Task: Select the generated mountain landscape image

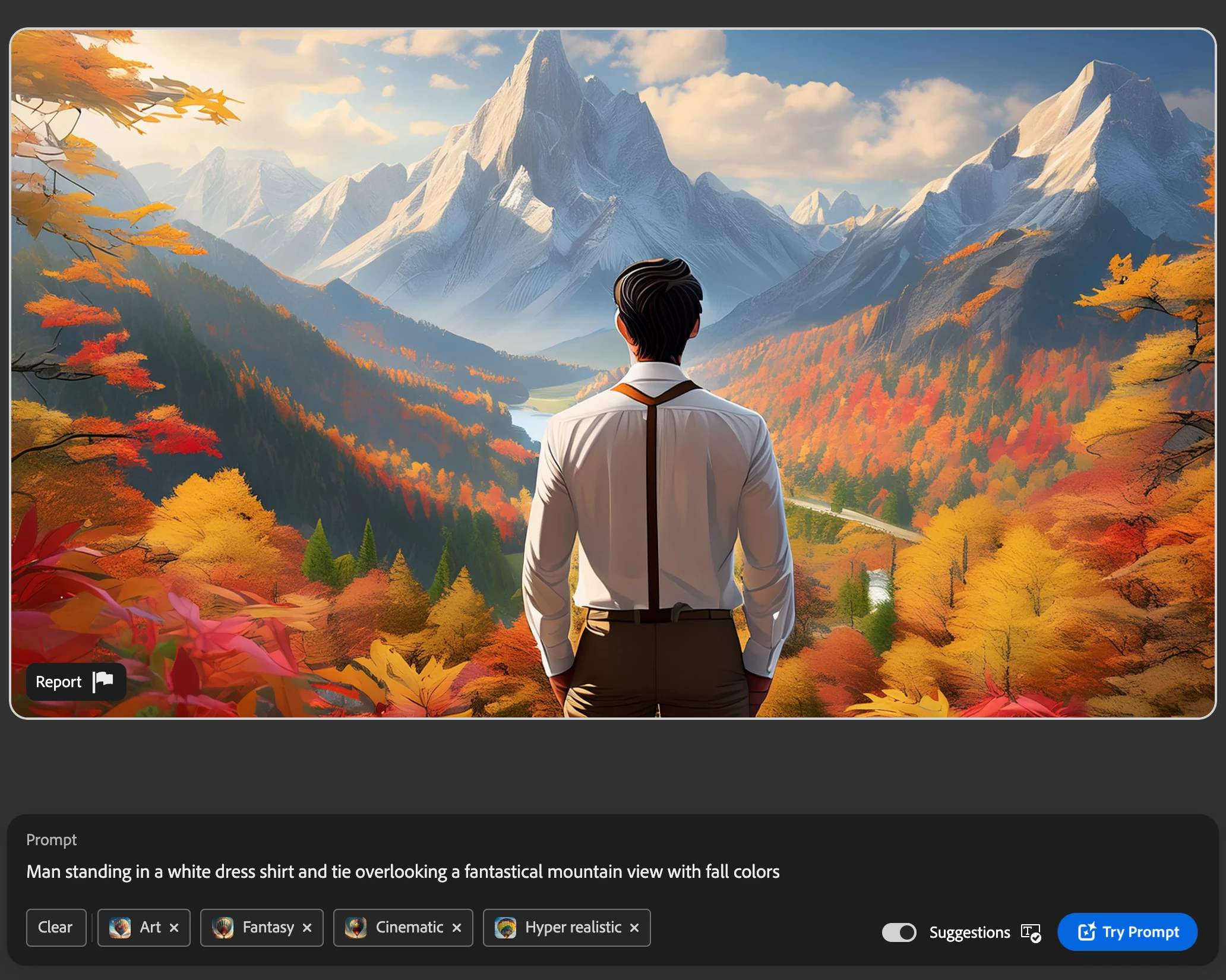Action: (613, 297)
